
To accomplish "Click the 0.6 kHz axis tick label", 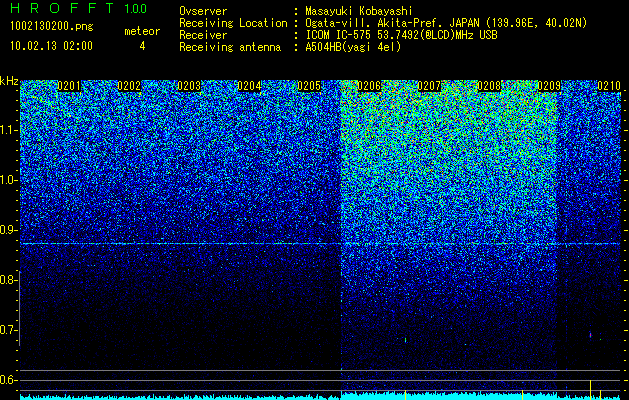I will (8, 380).
